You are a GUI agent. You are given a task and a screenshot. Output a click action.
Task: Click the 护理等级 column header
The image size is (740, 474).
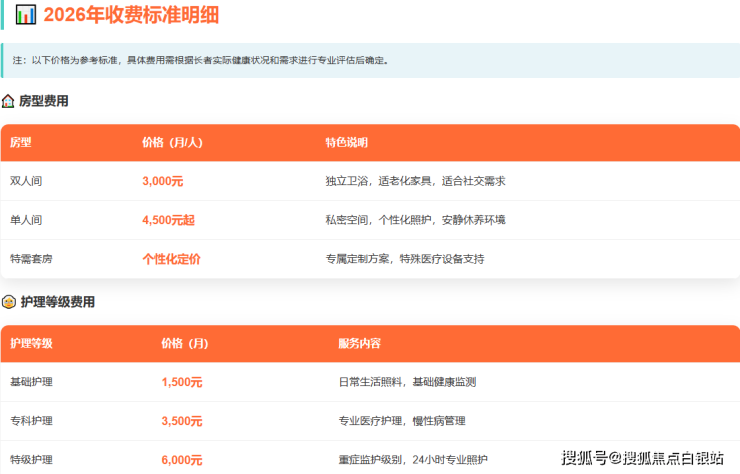[x=31, y=343]
